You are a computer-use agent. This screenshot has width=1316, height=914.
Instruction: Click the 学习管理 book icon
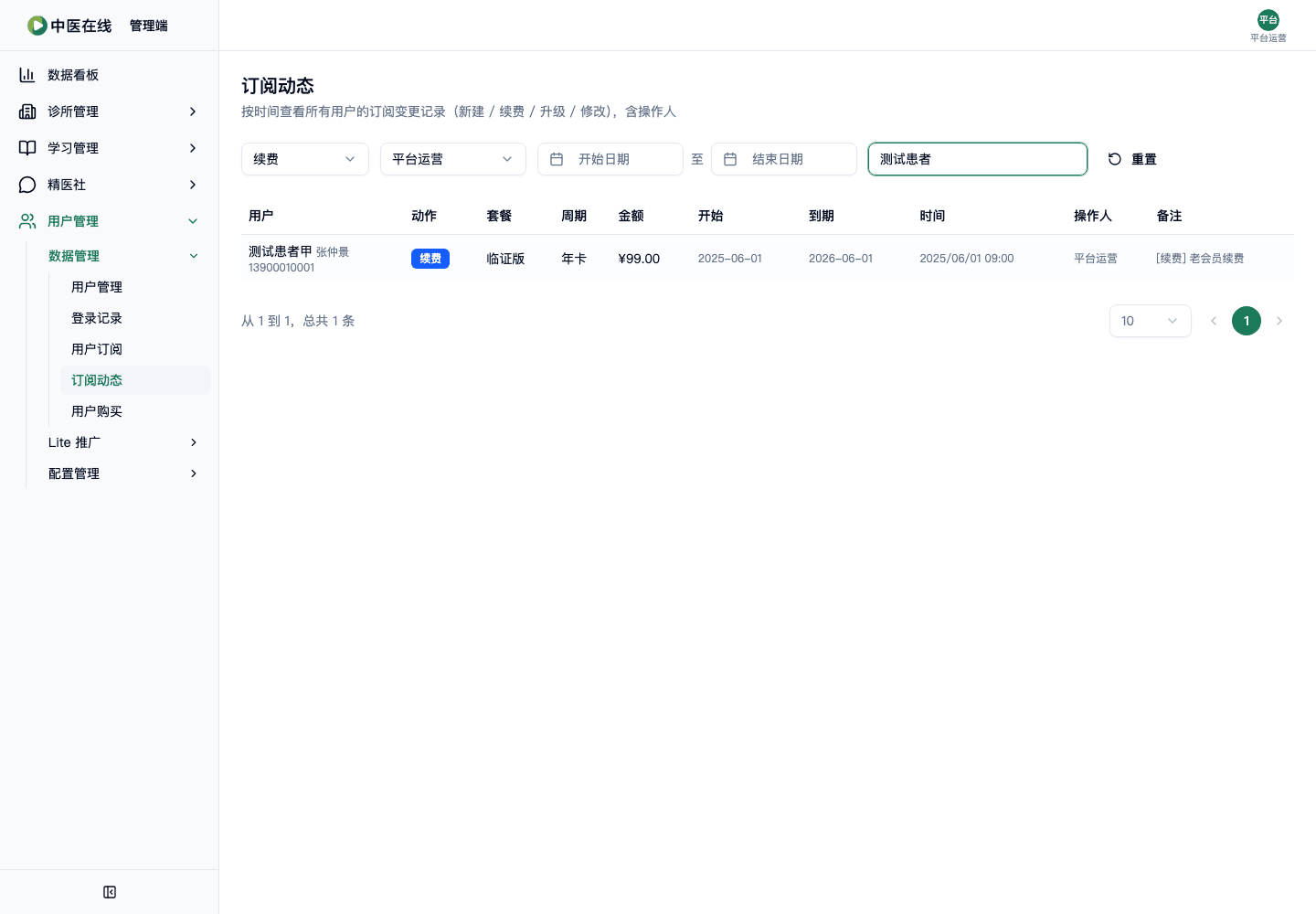tap(27, 148)
